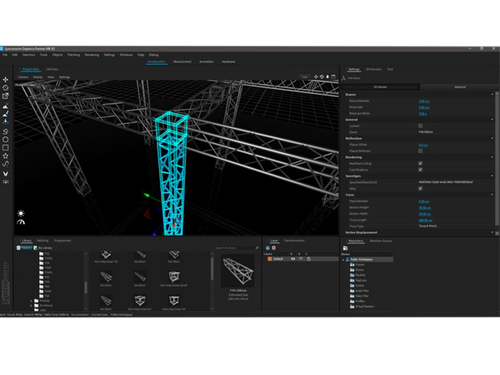Collapse the Sonstiges section
Viewport: 500px width, 375px height.
click(492, 176)
